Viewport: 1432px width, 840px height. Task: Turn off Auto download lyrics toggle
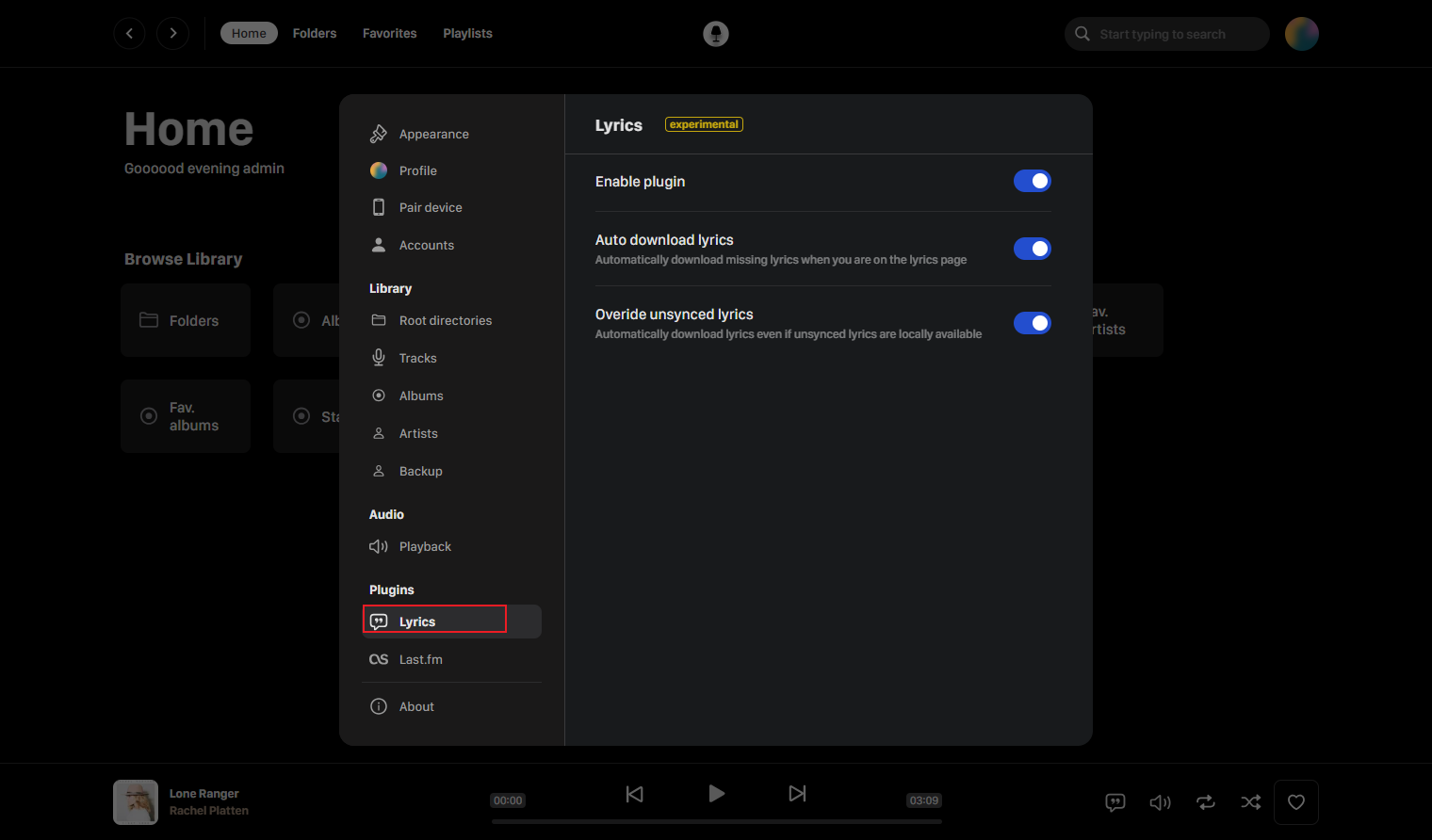point(1033,249)
